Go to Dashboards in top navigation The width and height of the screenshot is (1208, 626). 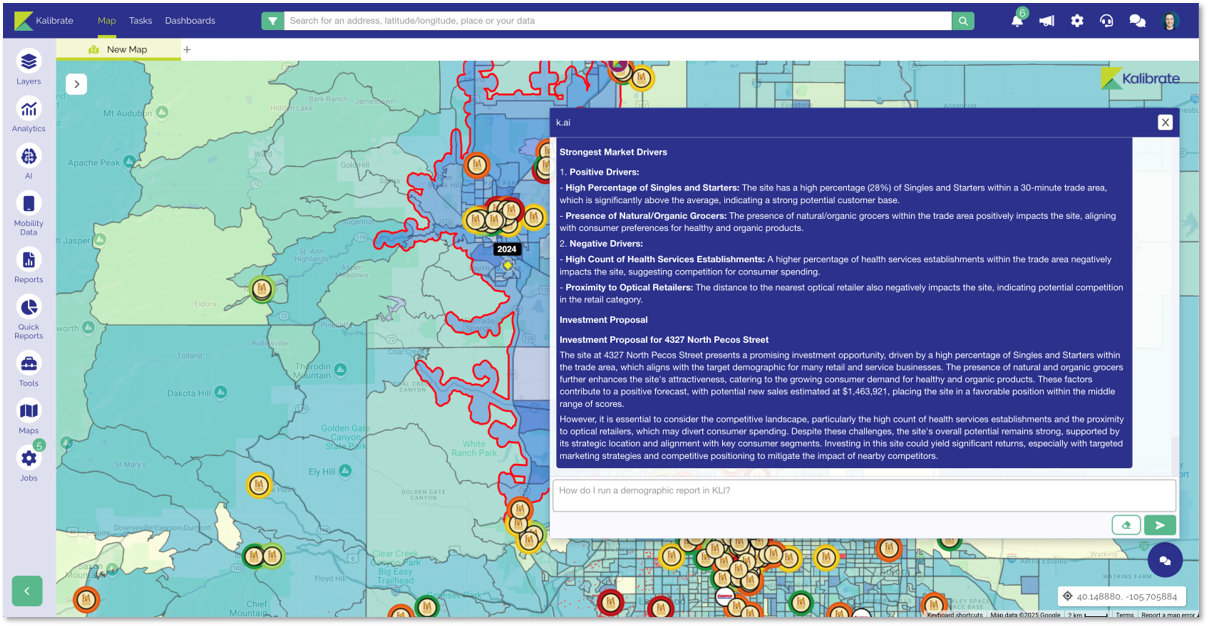[190, 21]
